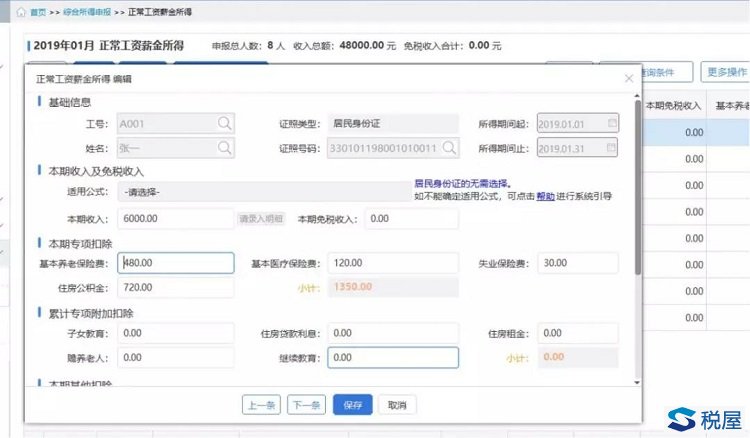Open the calendar icon for 所得期间止
Viewport: 750px width, 438px height.
coord(610,149)
